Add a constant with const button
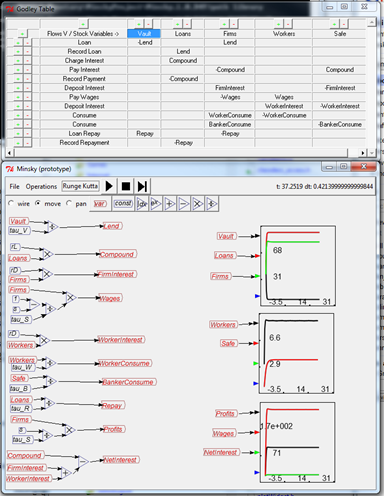This screenshot has width=384, height=496. 123,204
